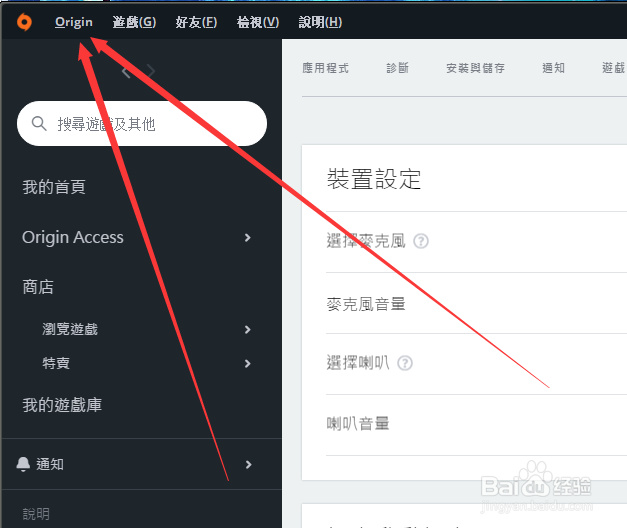Open 商店 in the sidebar
Viewport: 627px width, 528px height.
[x=38, y=287]
